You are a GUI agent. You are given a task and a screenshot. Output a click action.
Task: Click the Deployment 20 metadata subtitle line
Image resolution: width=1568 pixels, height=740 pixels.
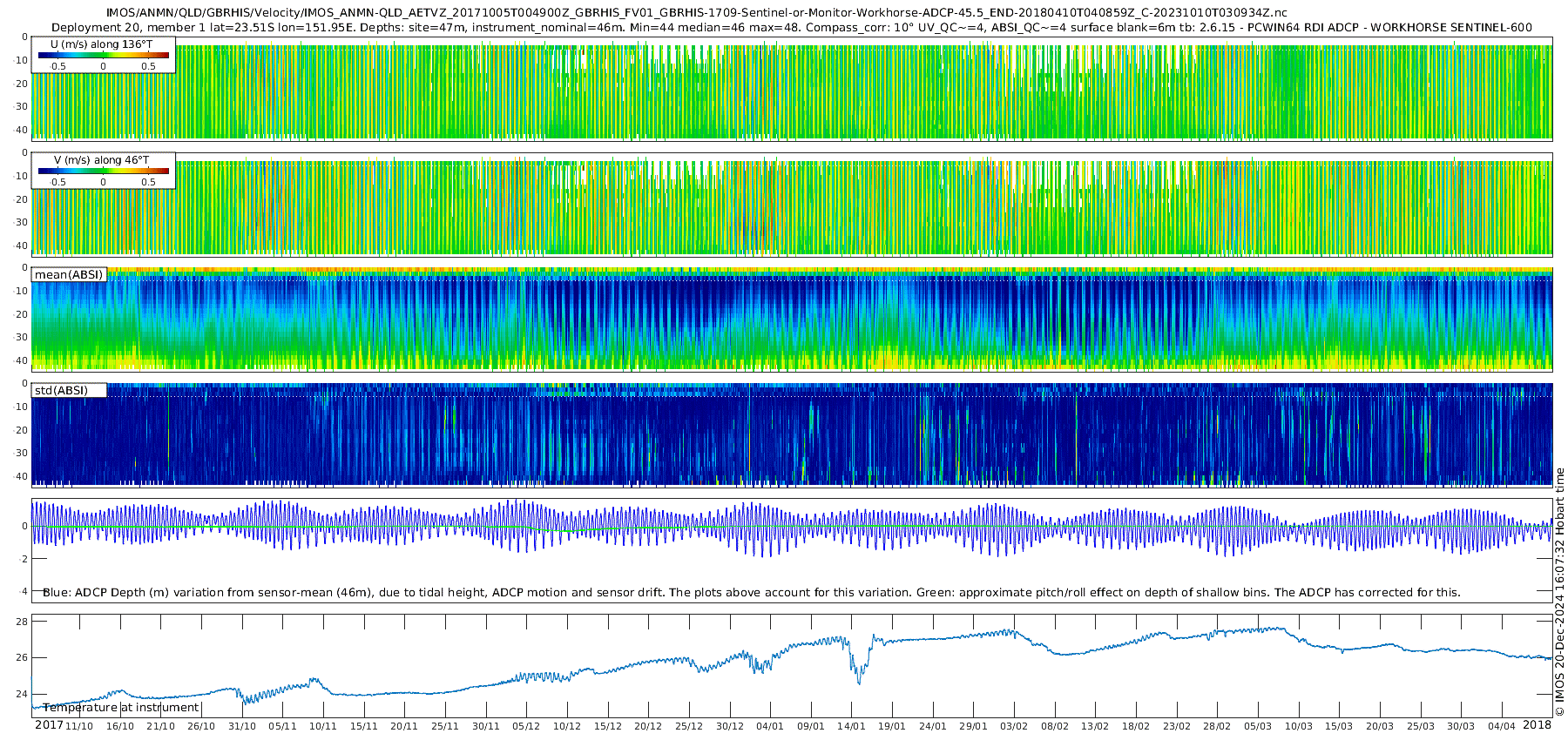coord(791,27)
